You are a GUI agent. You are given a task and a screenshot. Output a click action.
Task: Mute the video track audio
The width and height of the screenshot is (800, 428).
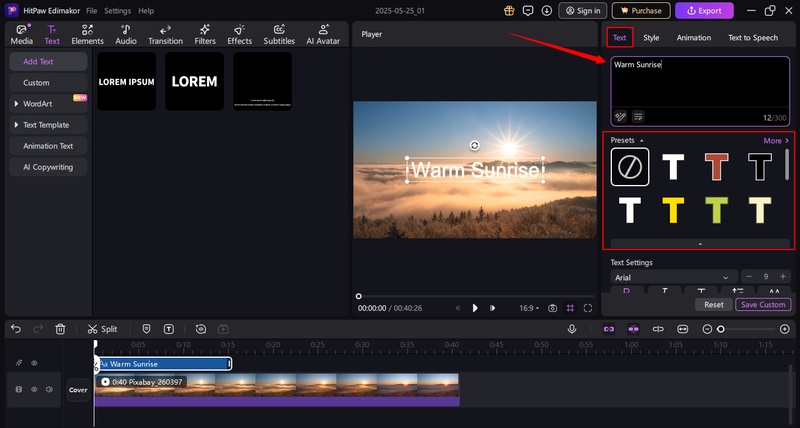point(49,389)
